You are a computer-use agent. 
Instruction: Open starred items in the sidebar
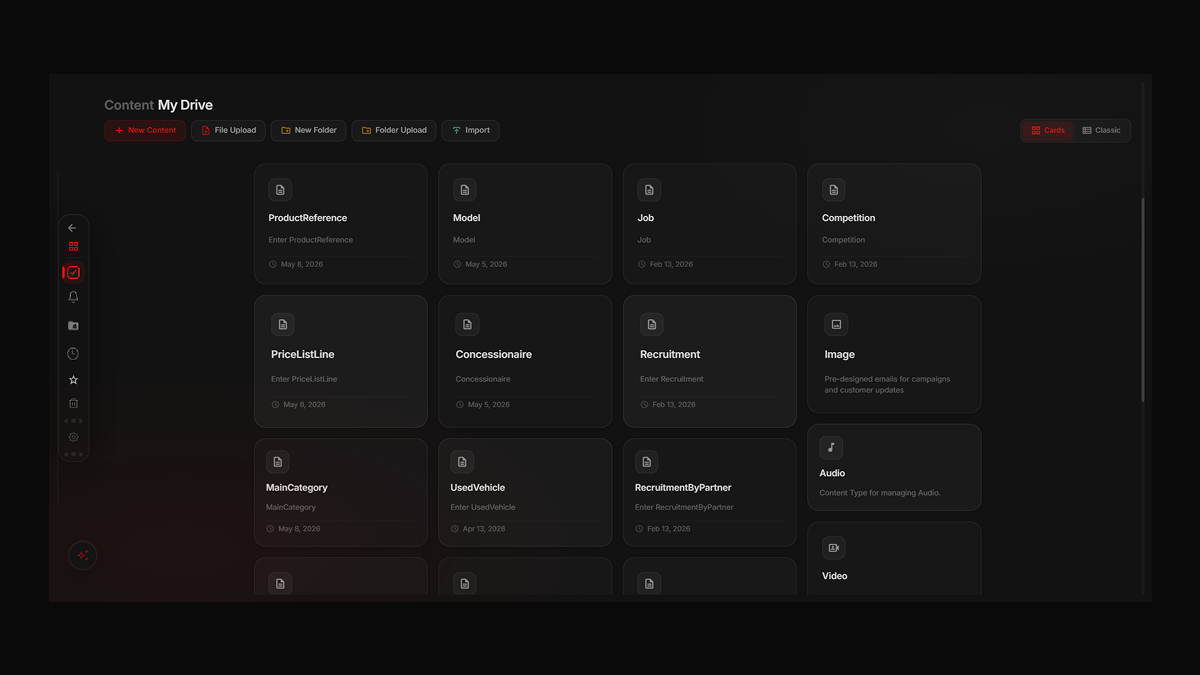point(73,380)
